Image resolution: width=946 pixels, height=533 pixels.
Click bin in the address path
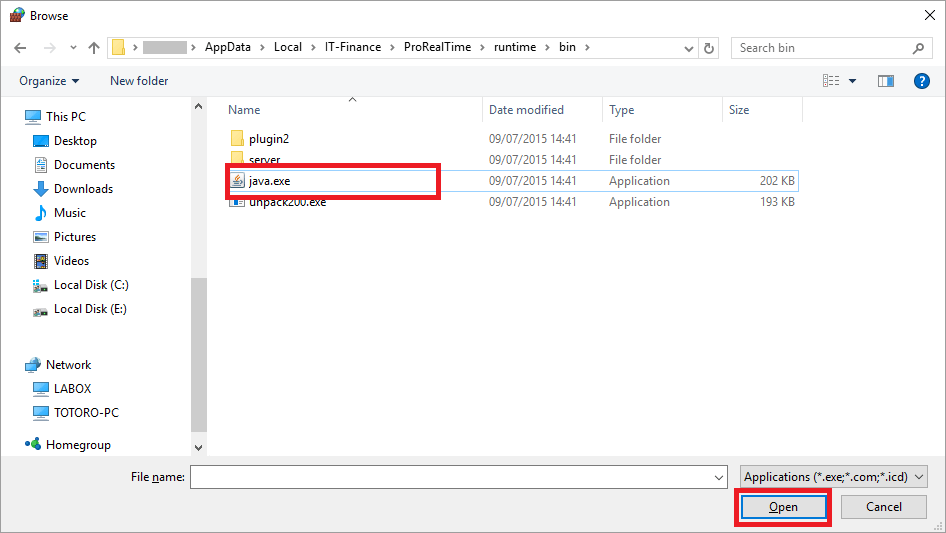pyautogui.click(x=567, y=47)
